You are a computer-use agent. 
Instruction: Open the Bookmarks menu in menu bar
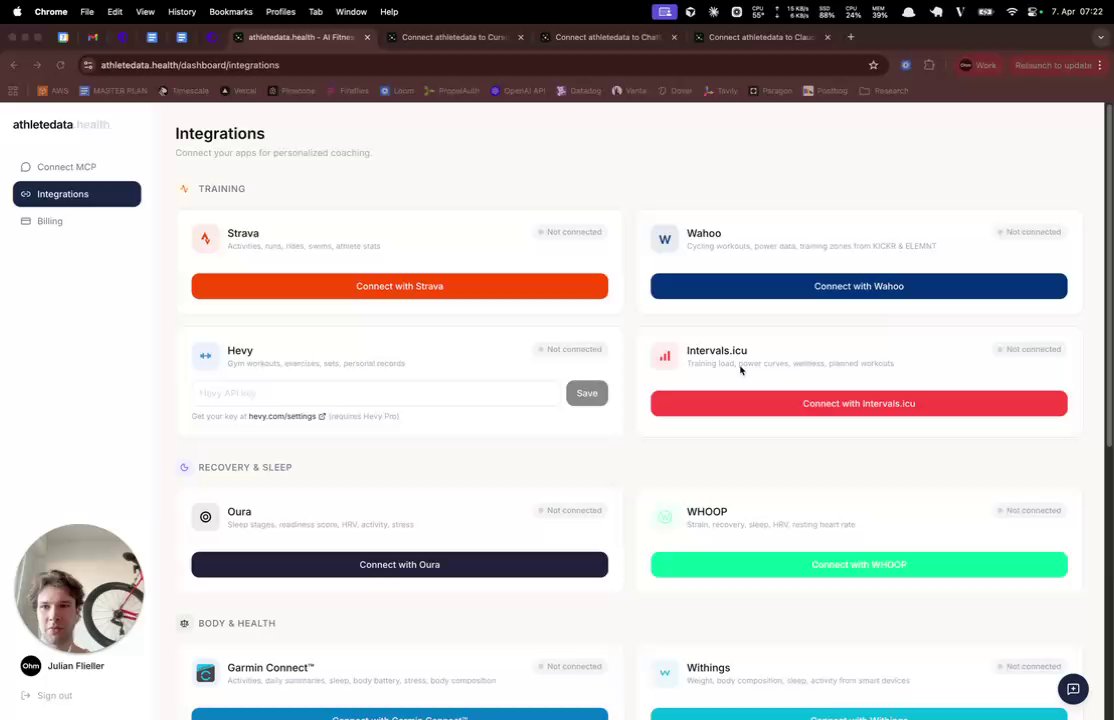coord(231,12)
